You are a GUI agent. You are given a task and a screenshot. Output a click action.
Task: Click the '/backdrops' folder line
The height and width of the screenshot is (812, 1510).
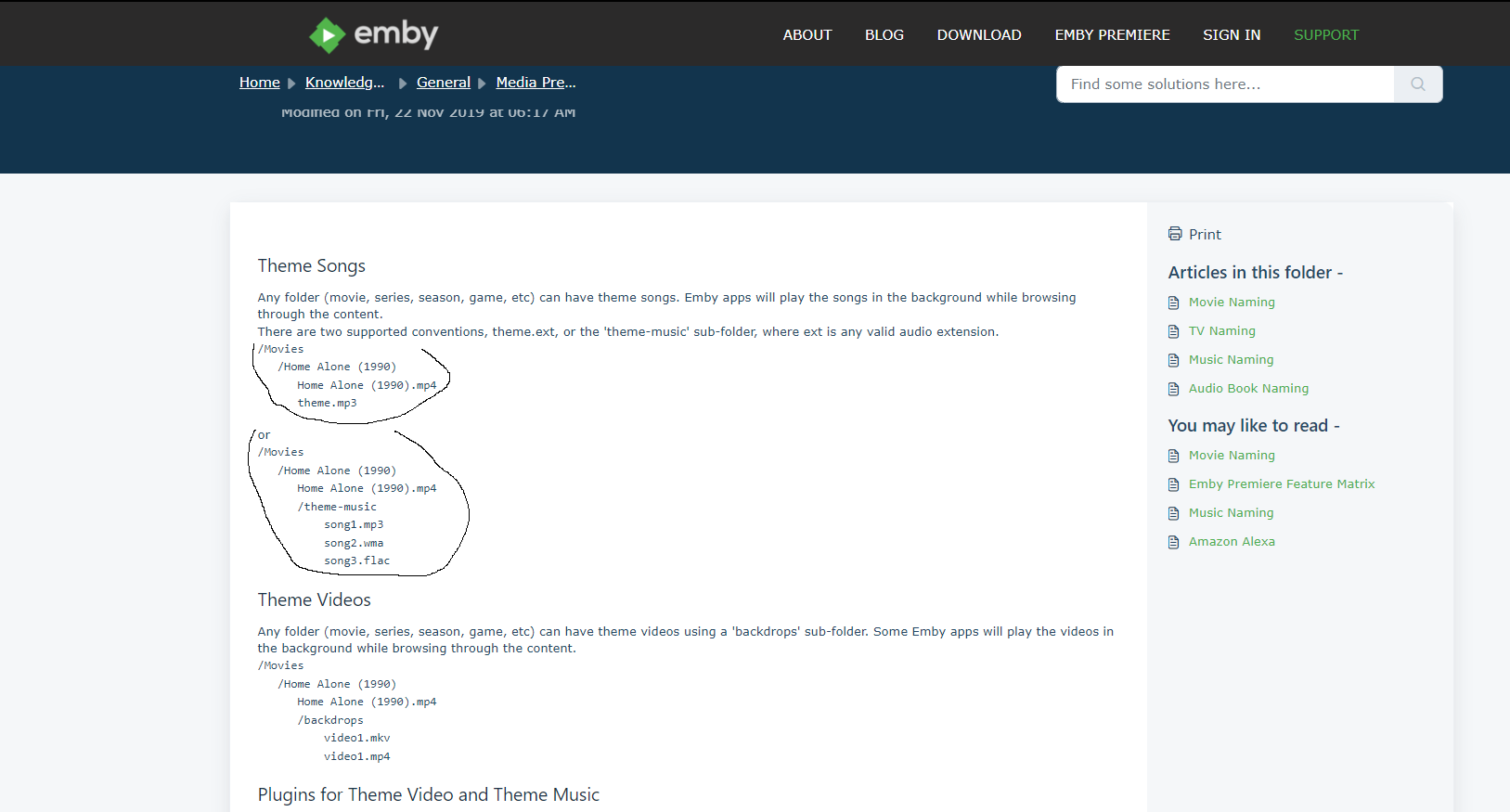pos(330,721)
